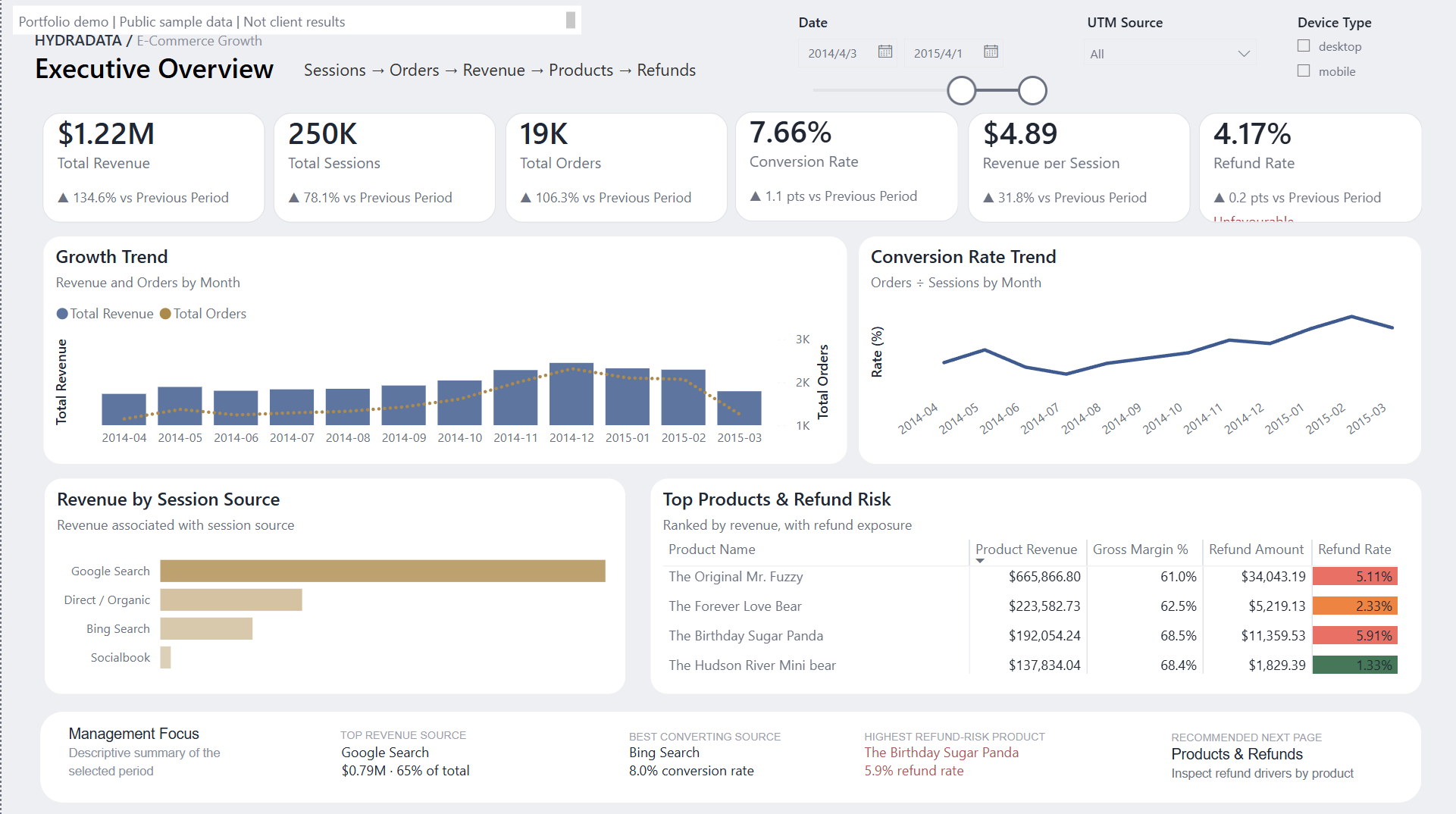Click the 2014-12 revenue bar in Growth Trend
The image size is (1456, 814).
(571, 394)
